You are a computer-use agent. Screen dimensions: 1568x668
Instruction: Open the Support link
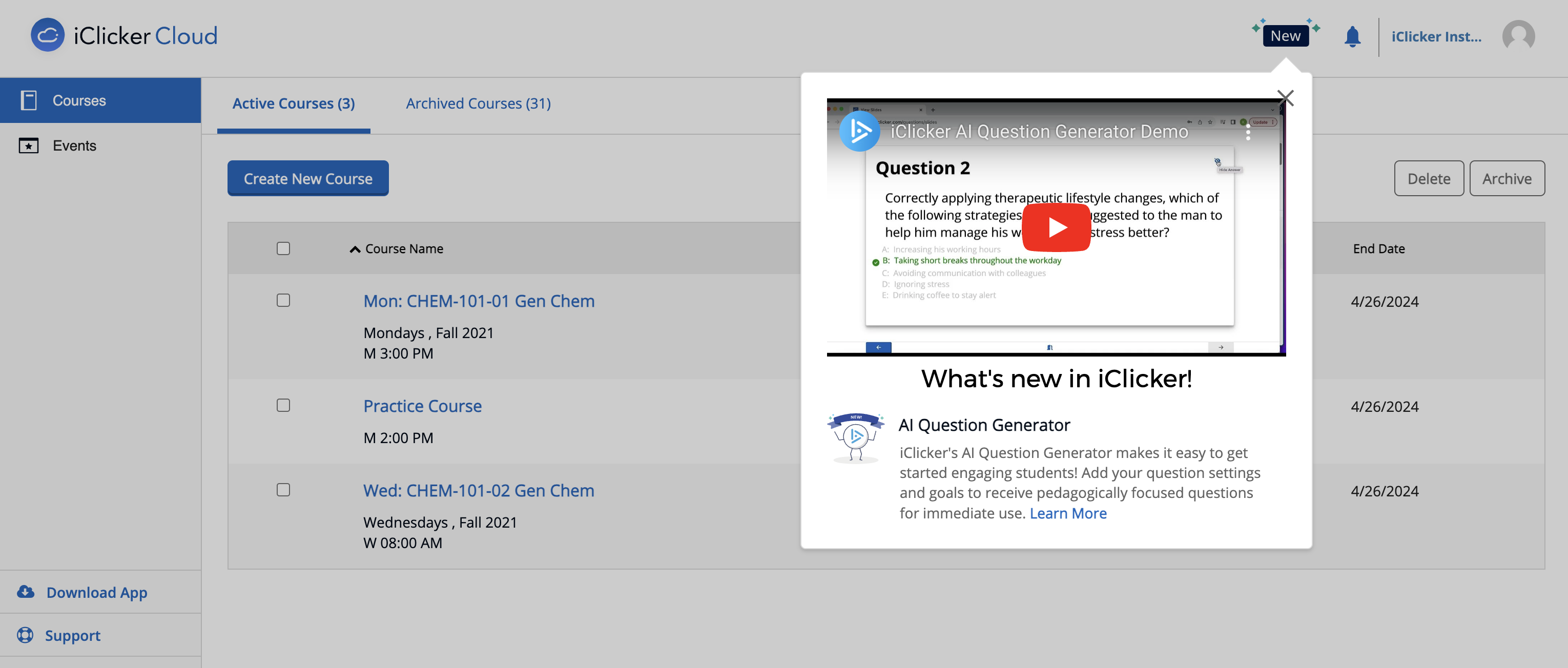pyautogui.click(x=72, y=635)
